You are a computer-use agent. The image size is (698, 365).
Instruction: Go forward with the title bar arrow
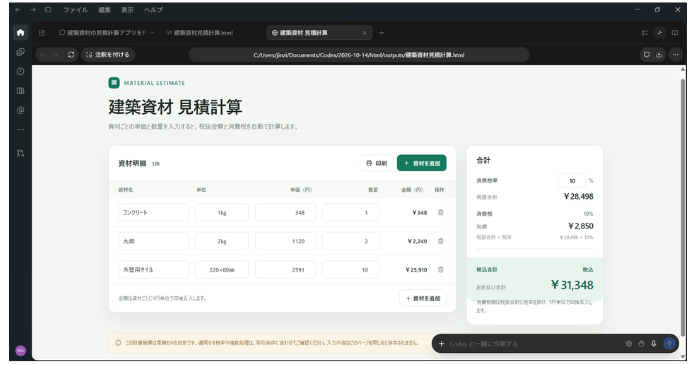(33, 9)
